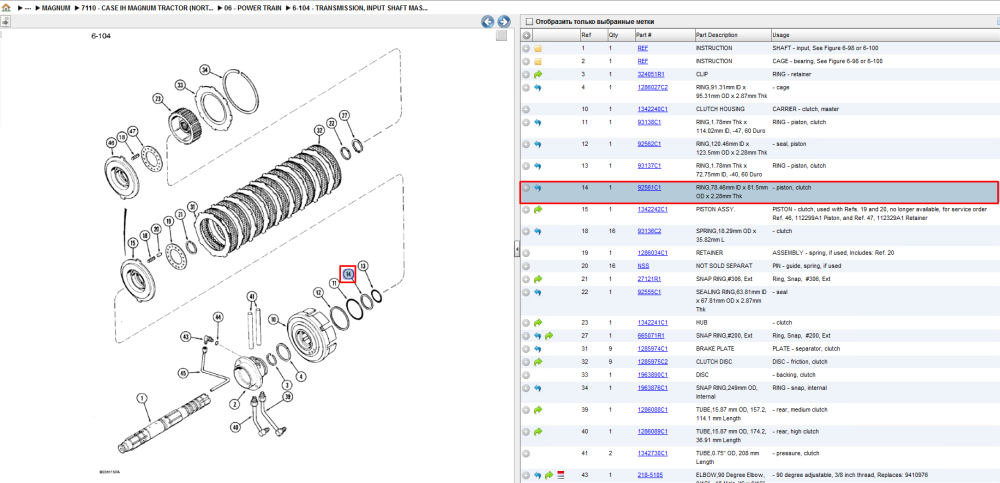Click 'CLUTCH HOUSING' description text

720,109
